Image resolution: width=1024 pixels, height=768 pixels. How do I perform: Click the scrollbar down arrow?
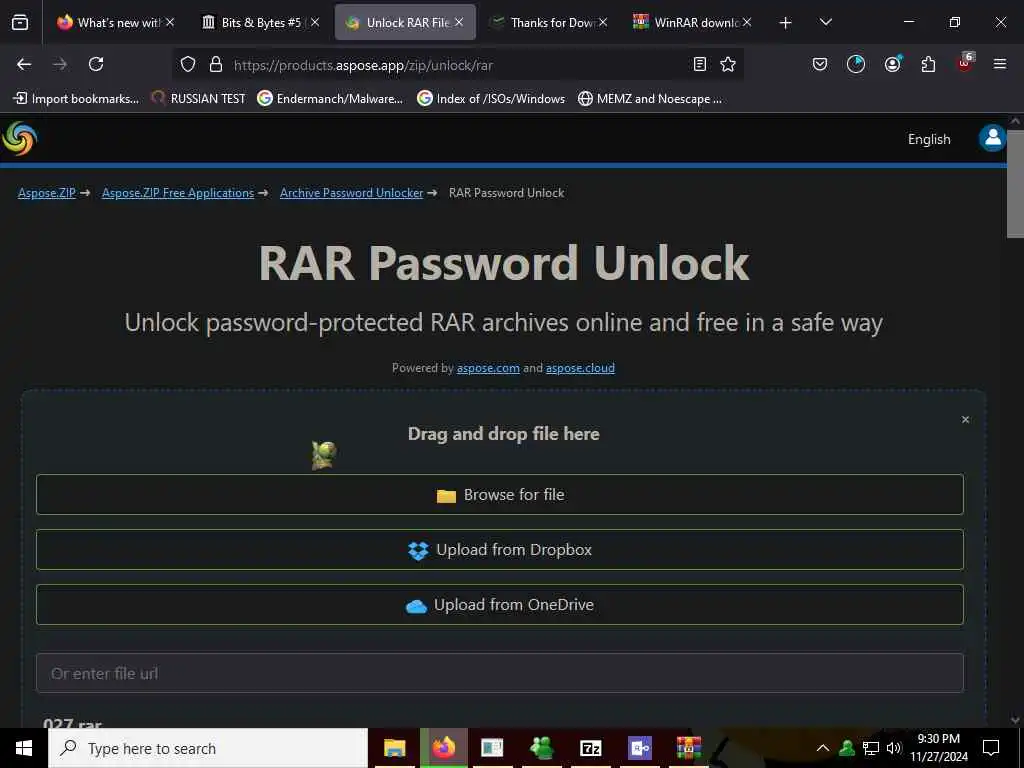tap(1015, 720)
